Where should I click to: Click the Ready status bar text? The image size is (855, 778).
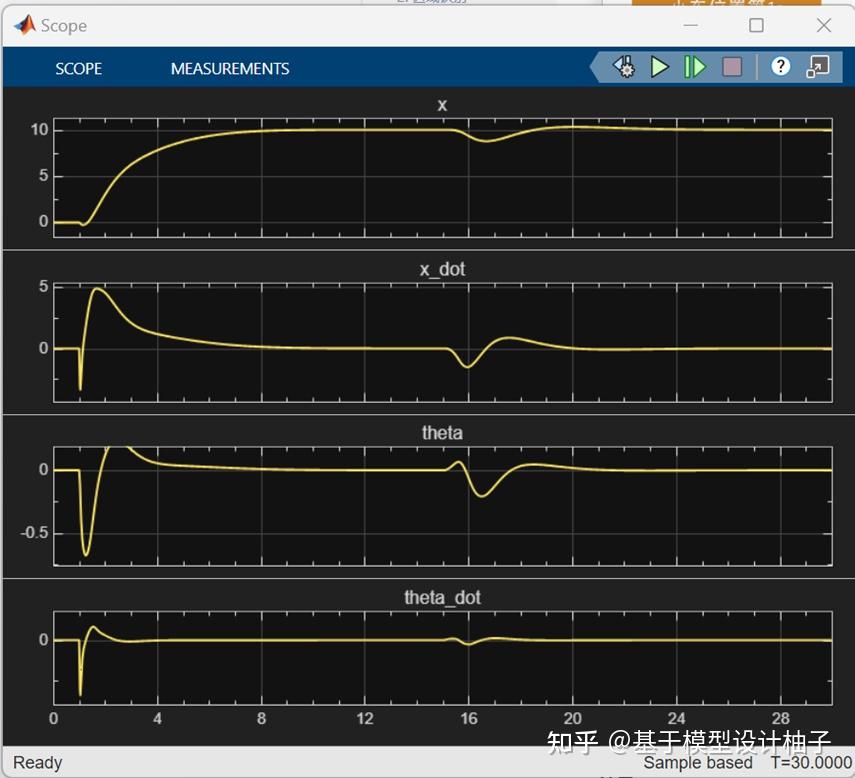pyautogui.click(x=37, y=762)
